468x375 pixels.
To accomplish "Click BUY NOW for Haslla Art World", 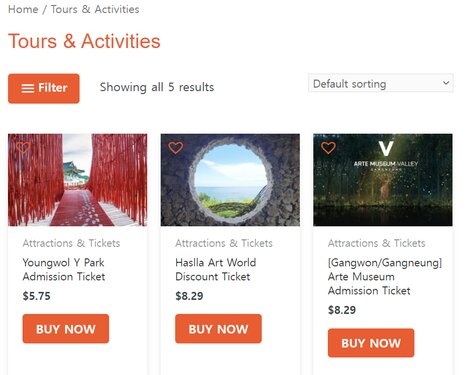I will pos(218,329).
